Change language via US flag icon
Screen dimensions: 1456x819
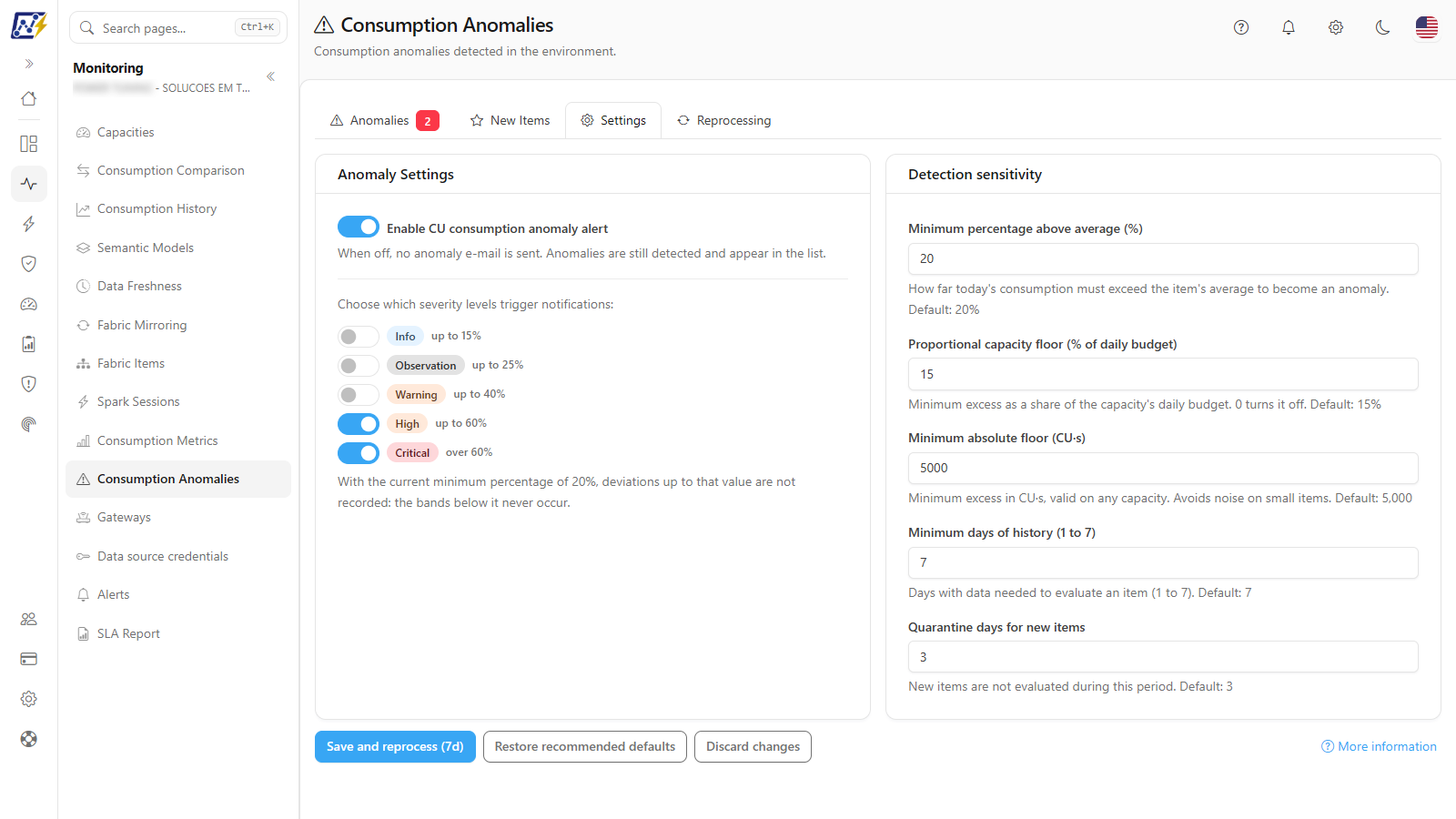click(1427, 27)
